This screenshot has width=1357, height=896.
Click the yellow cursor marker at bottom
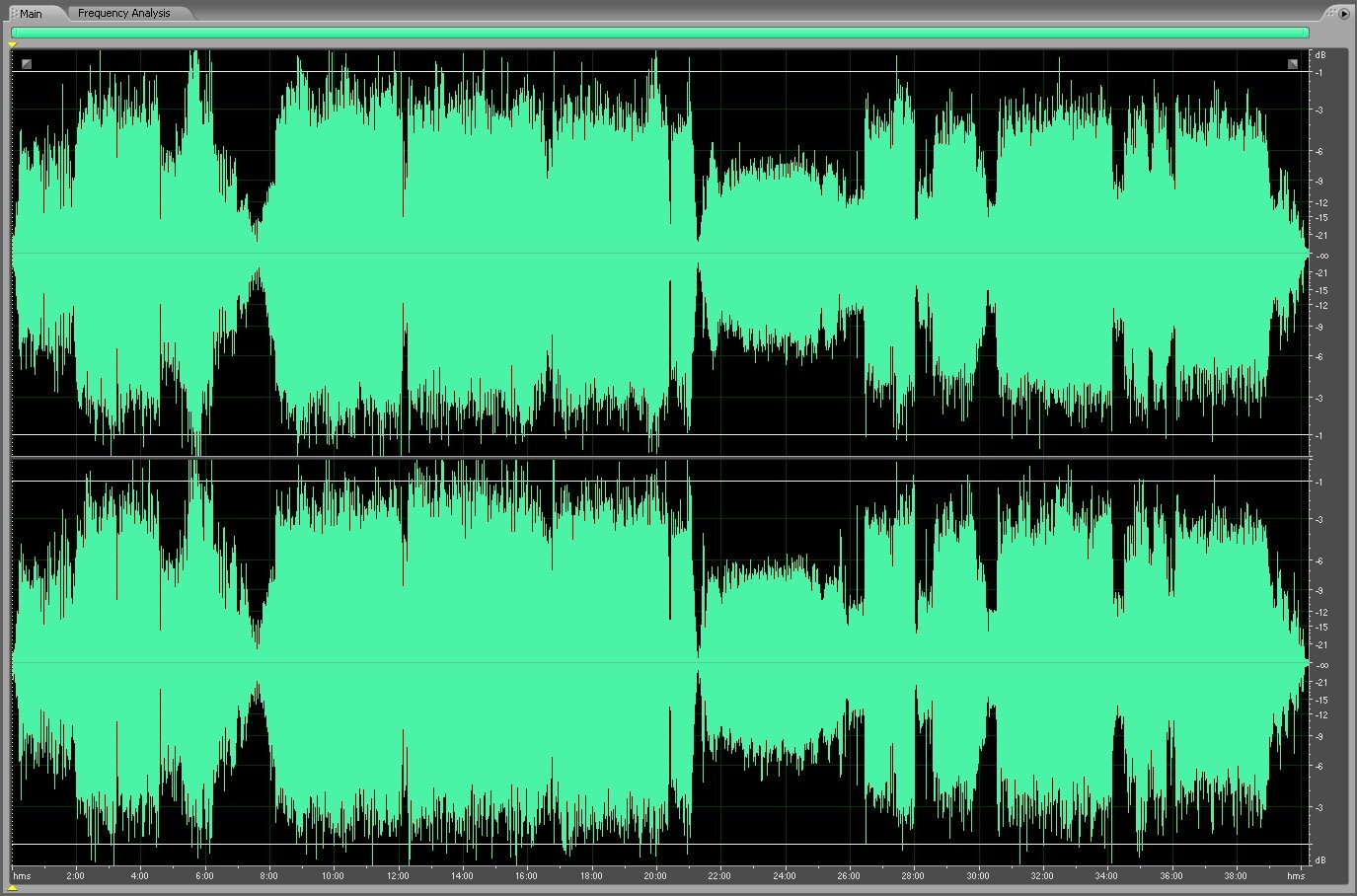pos(12,888)
